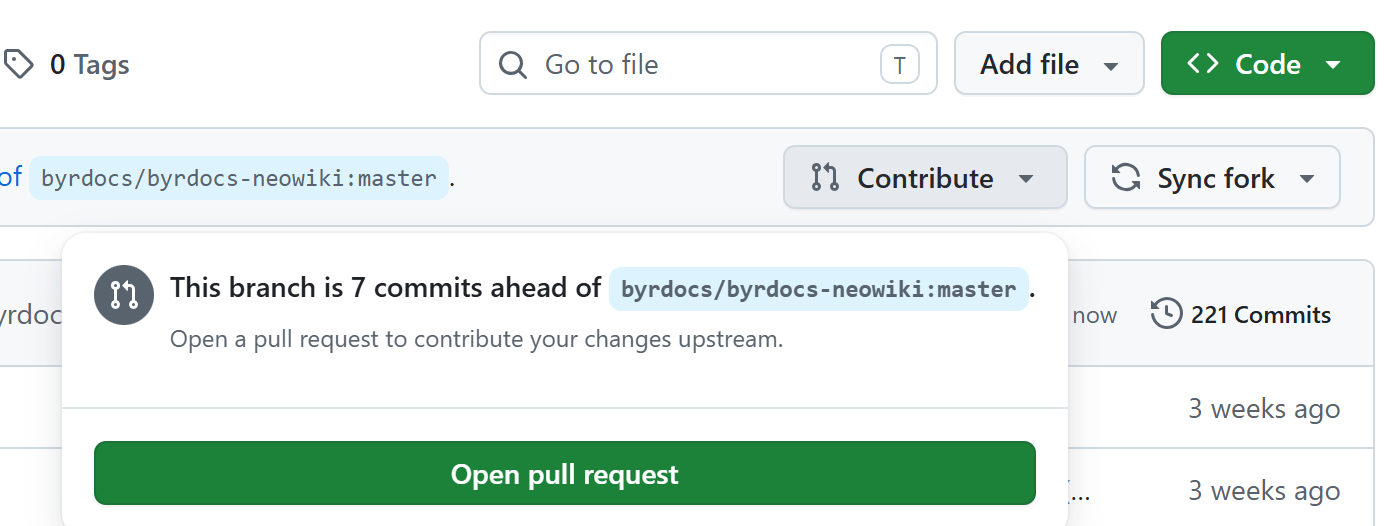Click the T keyboard shortcut badge
Viewport: 1397px width, 526px height.
coord(899,65)
